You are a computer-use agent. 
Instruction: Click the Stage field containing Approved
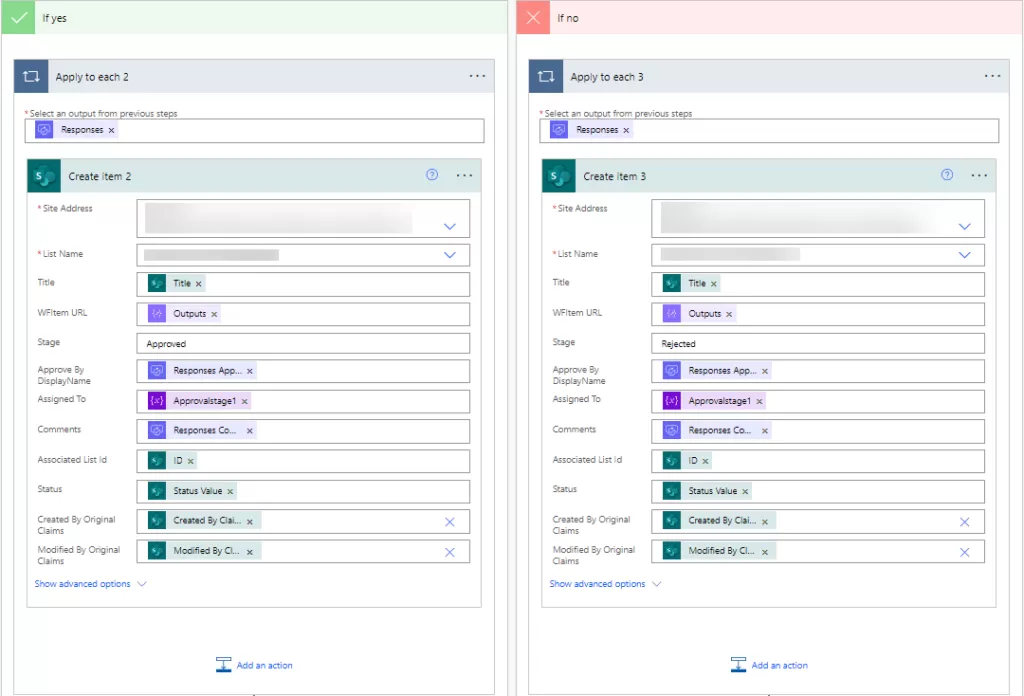click(303, 344)
